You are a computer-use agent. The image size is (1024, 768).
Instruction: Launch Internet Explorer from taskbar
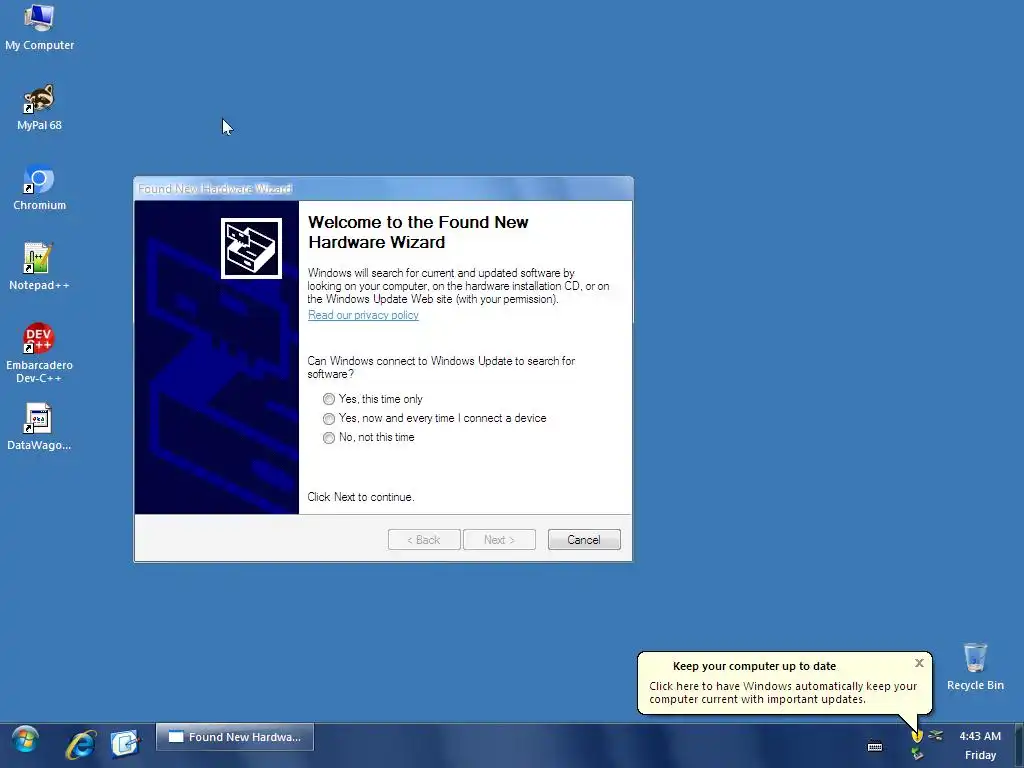click(x=80, y=744)
